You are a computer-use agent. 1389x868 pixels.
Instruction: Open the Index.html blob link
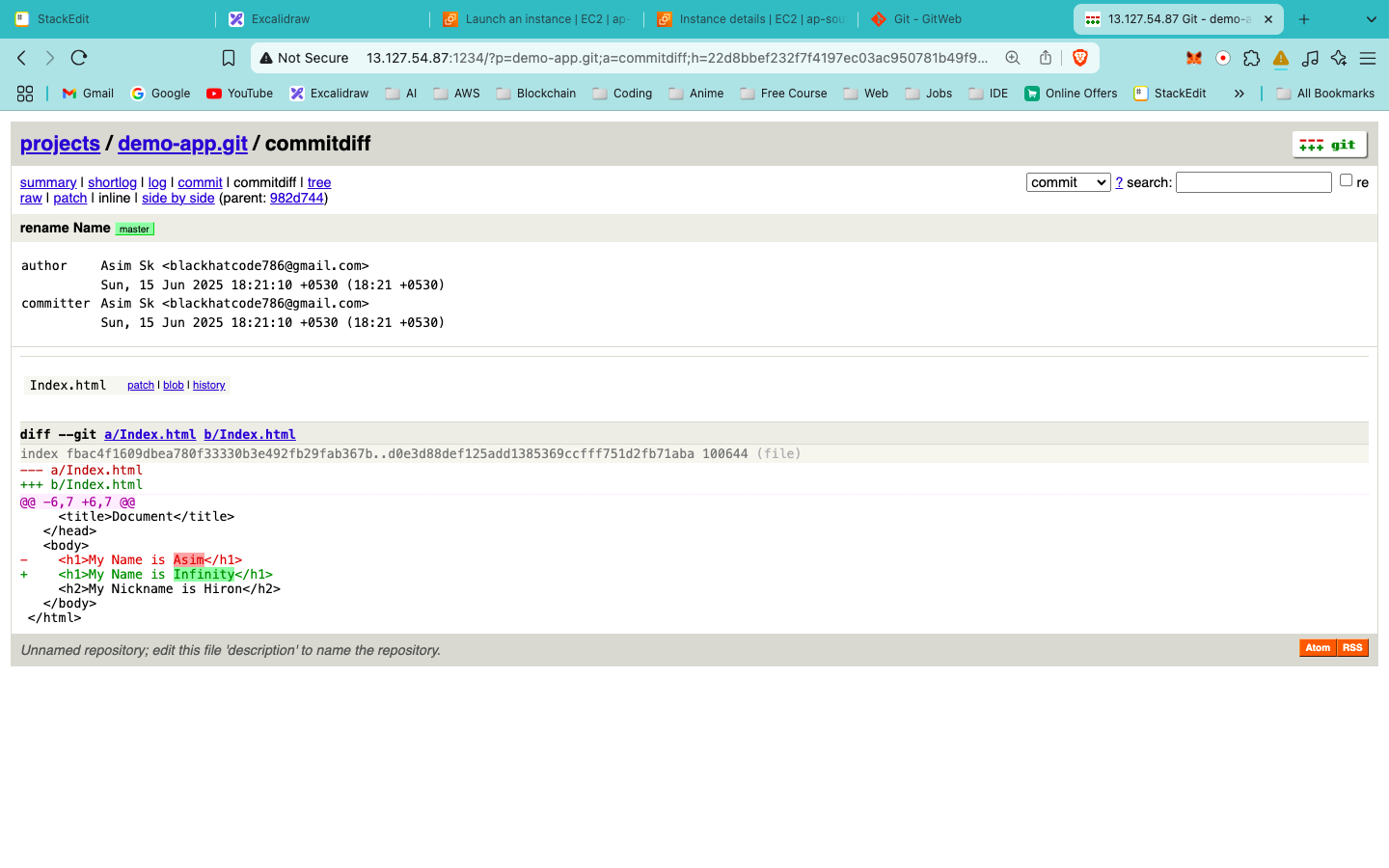[174, 385]
